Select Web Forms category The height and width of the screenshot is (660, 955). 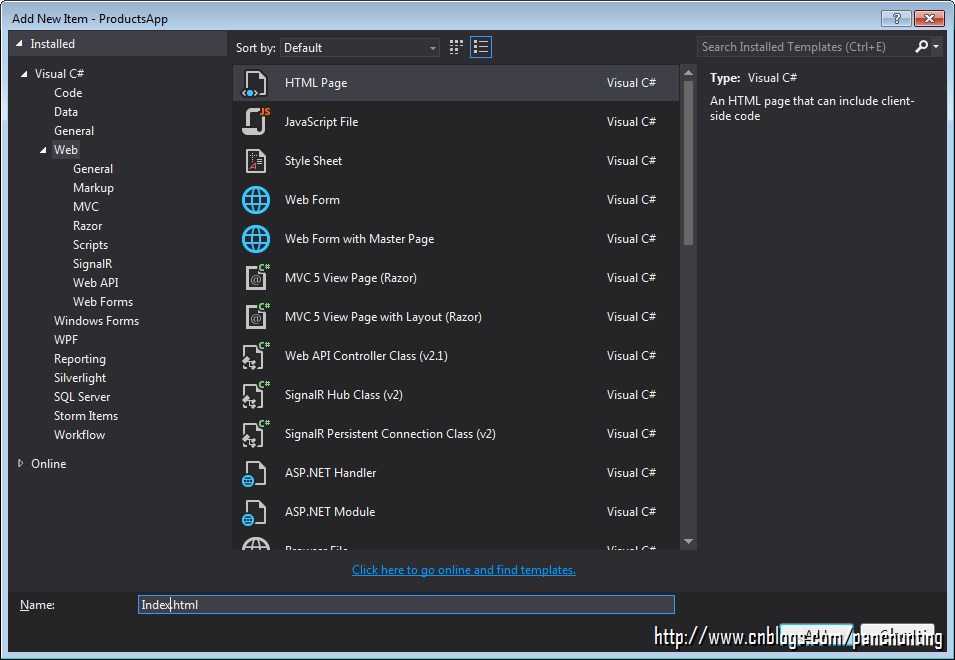tap(102, 301)
